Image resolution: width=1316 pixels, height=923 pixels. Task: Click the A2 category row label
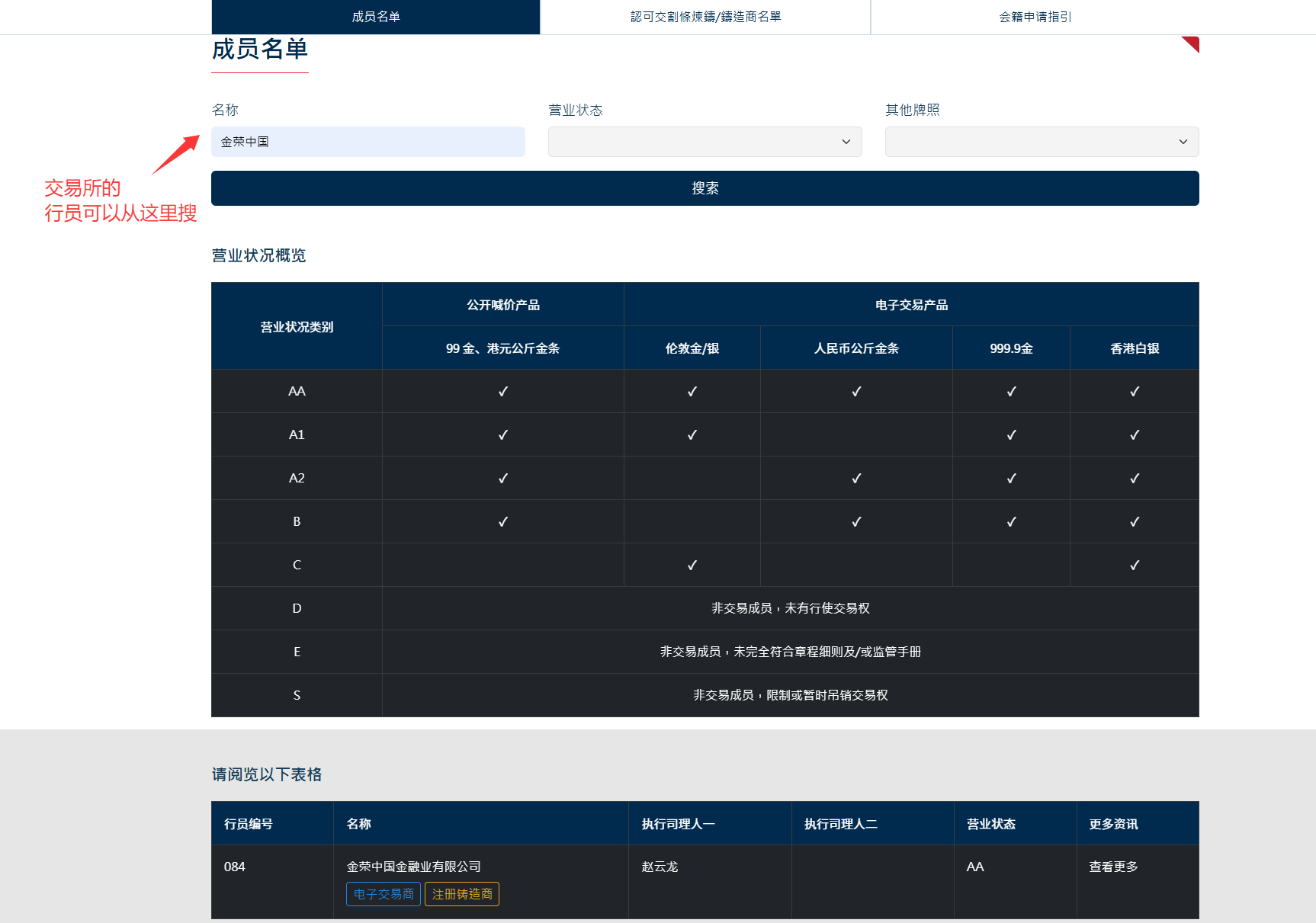click(297, 478)
